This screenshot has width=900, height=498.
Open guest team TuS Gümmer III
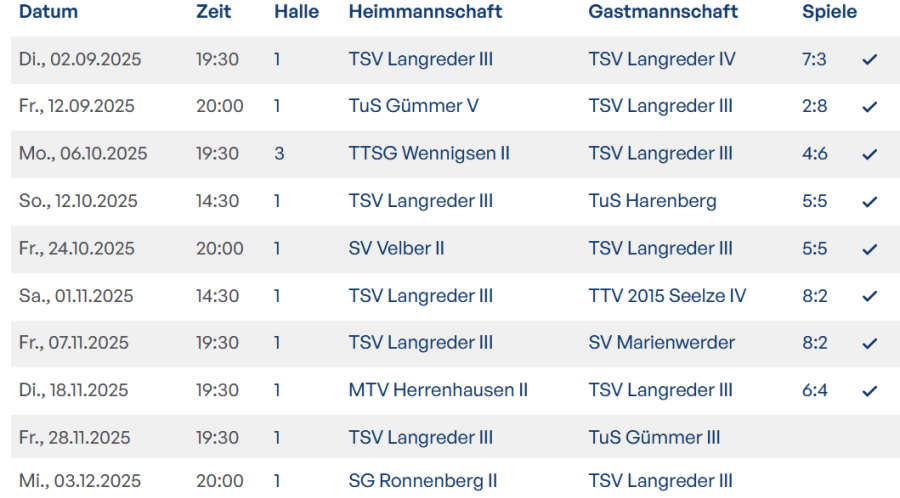pos(654,437)
